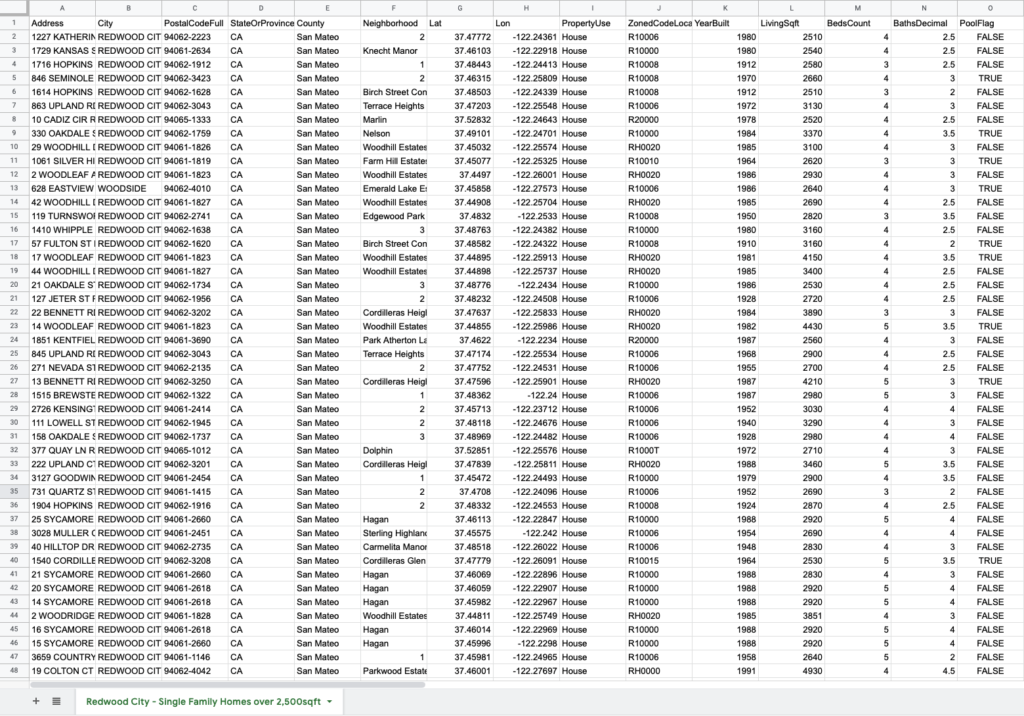Image resolution: width=1024 pixels, height=716 pixels.
Task: Click the "BathsDecimal" header cell
Action: pyautogui.click(x=924, y=23)
